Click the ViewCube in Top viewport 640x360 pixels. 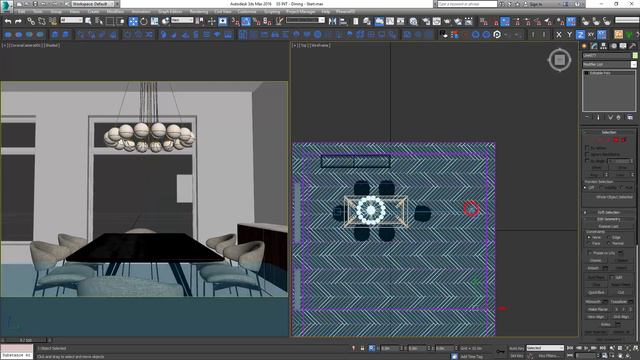coord(559,60)
